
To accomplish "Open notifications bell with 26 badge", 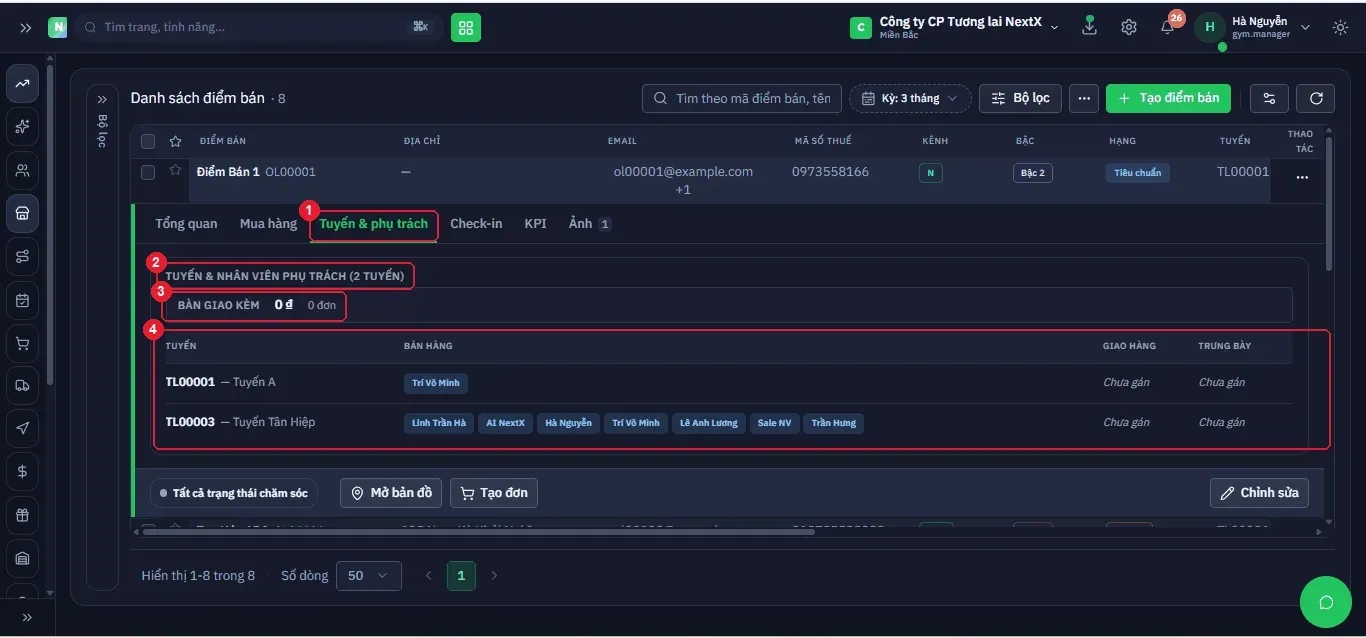I will pos(1168,26).
